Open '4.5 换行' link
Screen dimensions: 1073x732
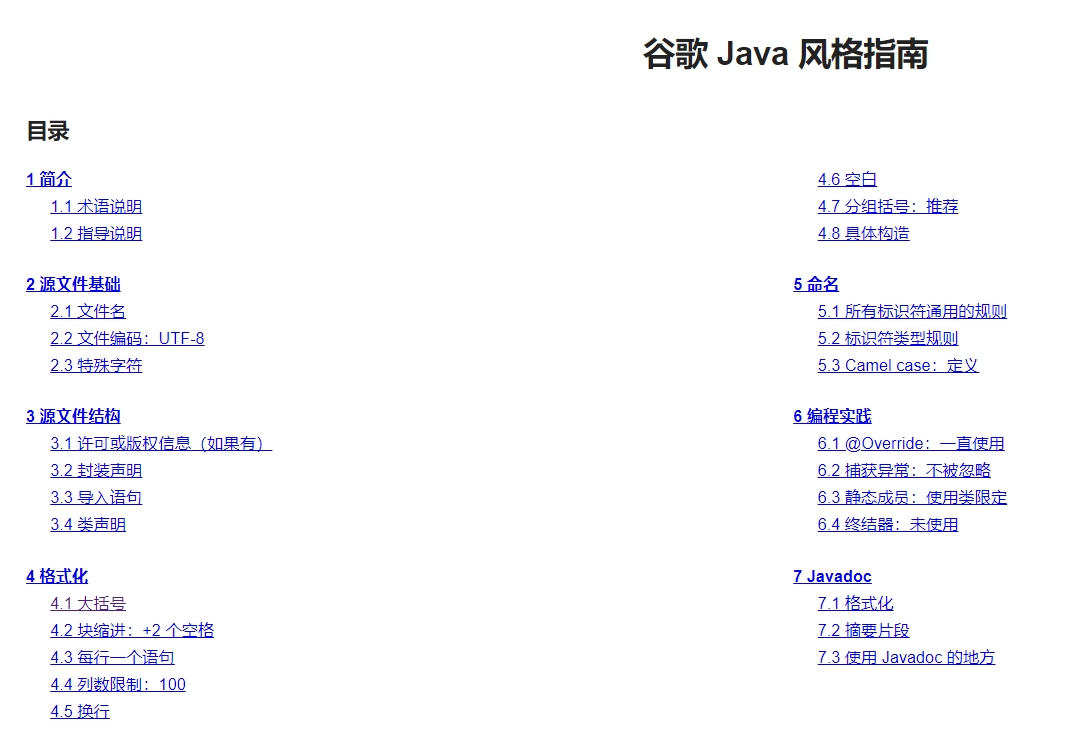[x=80, y=711]
